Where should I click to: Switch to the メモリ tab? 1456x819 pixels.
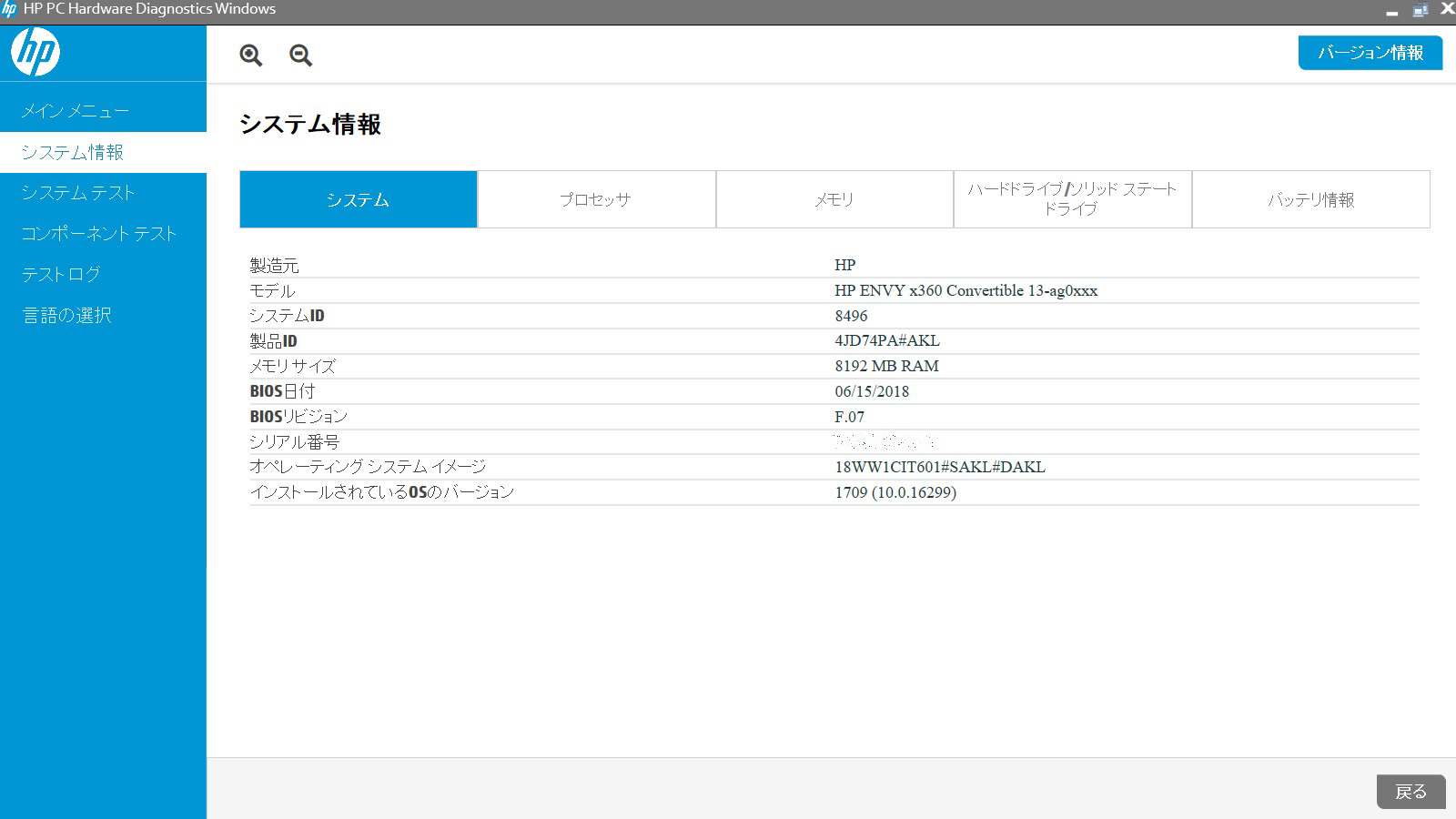coord(834,199)
